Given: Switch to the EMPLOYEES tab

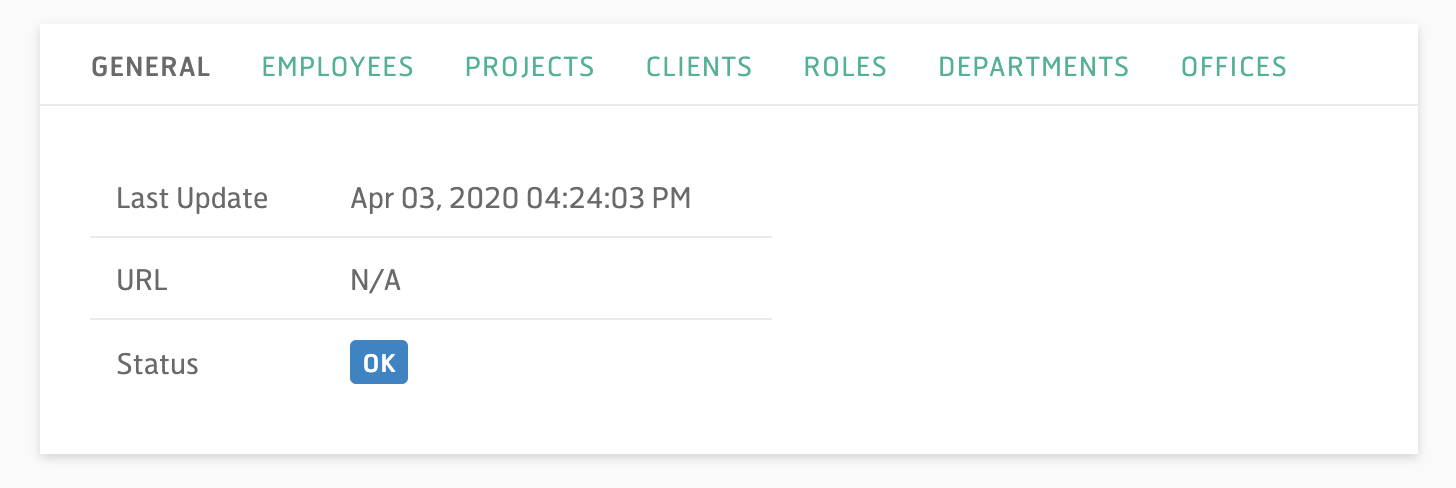Looking at the screenshot, I should click(x=337, y=67).
